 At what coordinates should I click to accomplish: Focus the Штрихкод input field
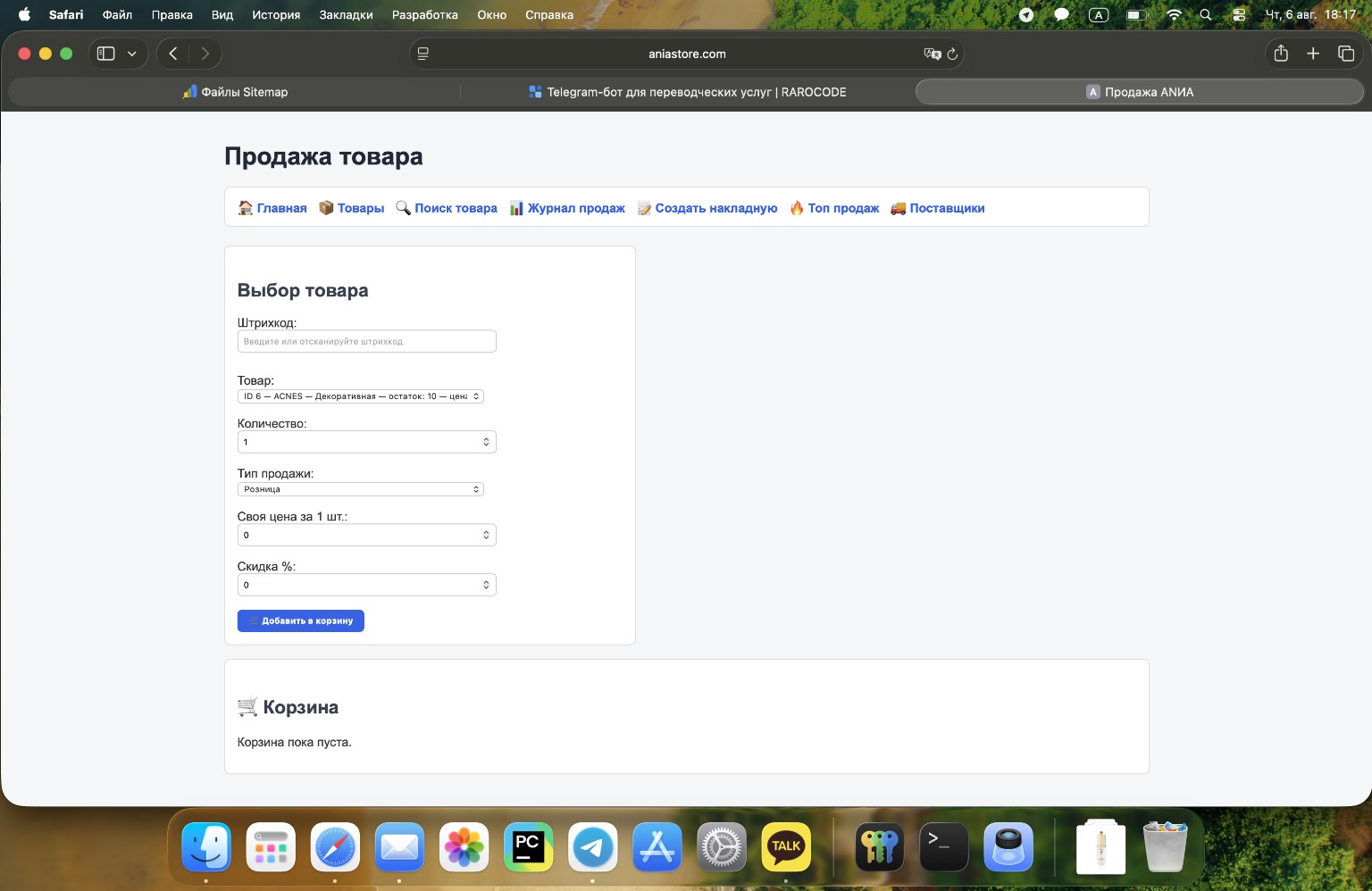click(x=367, y=341)
